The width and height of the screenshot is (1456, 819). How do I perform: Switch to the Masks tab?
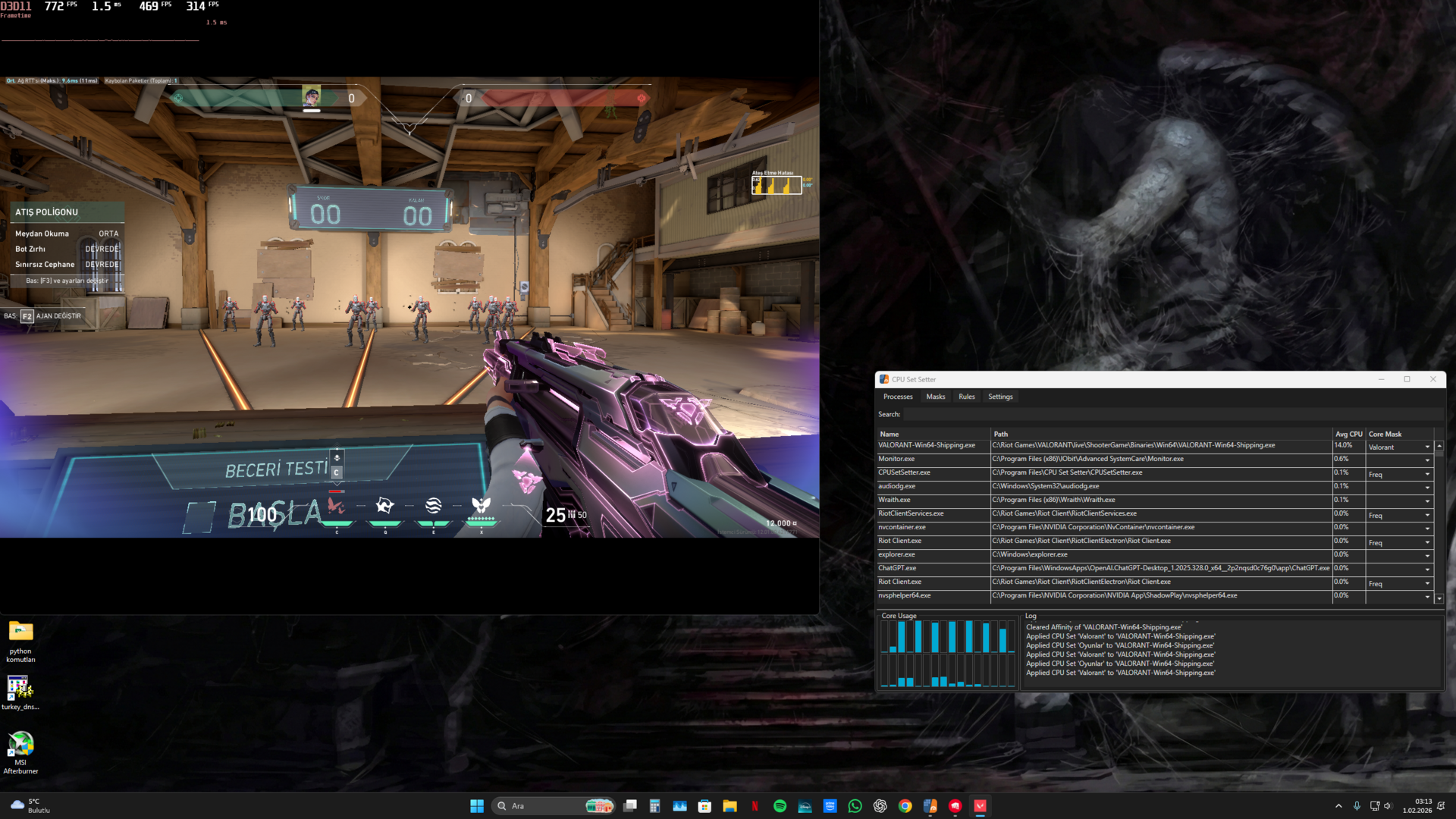tap(935, 397)
